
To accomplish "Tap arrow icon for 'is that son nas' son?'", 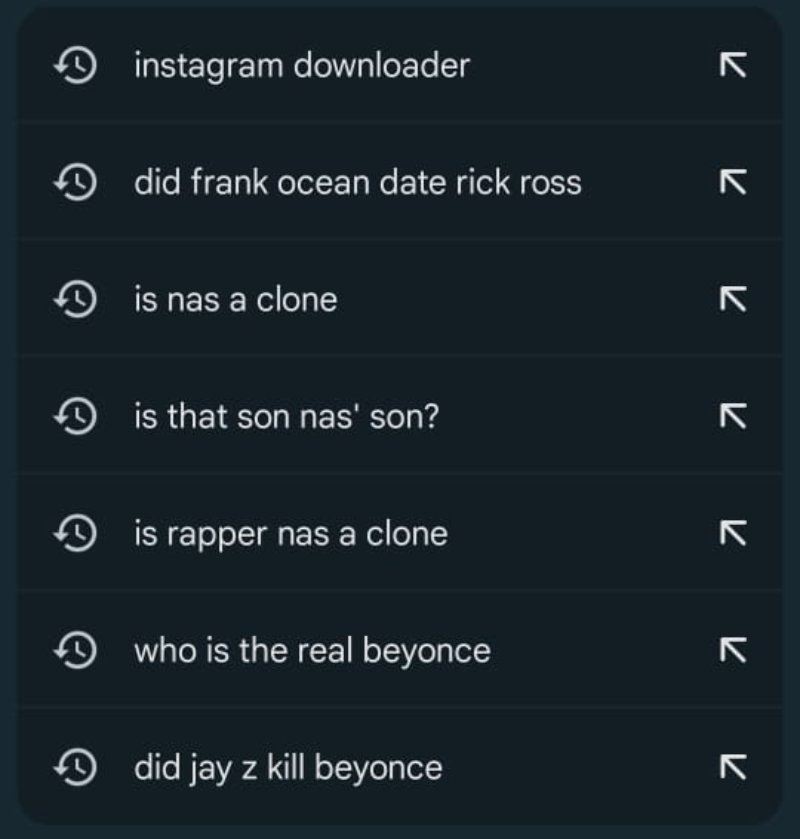I will pos(733,416).
